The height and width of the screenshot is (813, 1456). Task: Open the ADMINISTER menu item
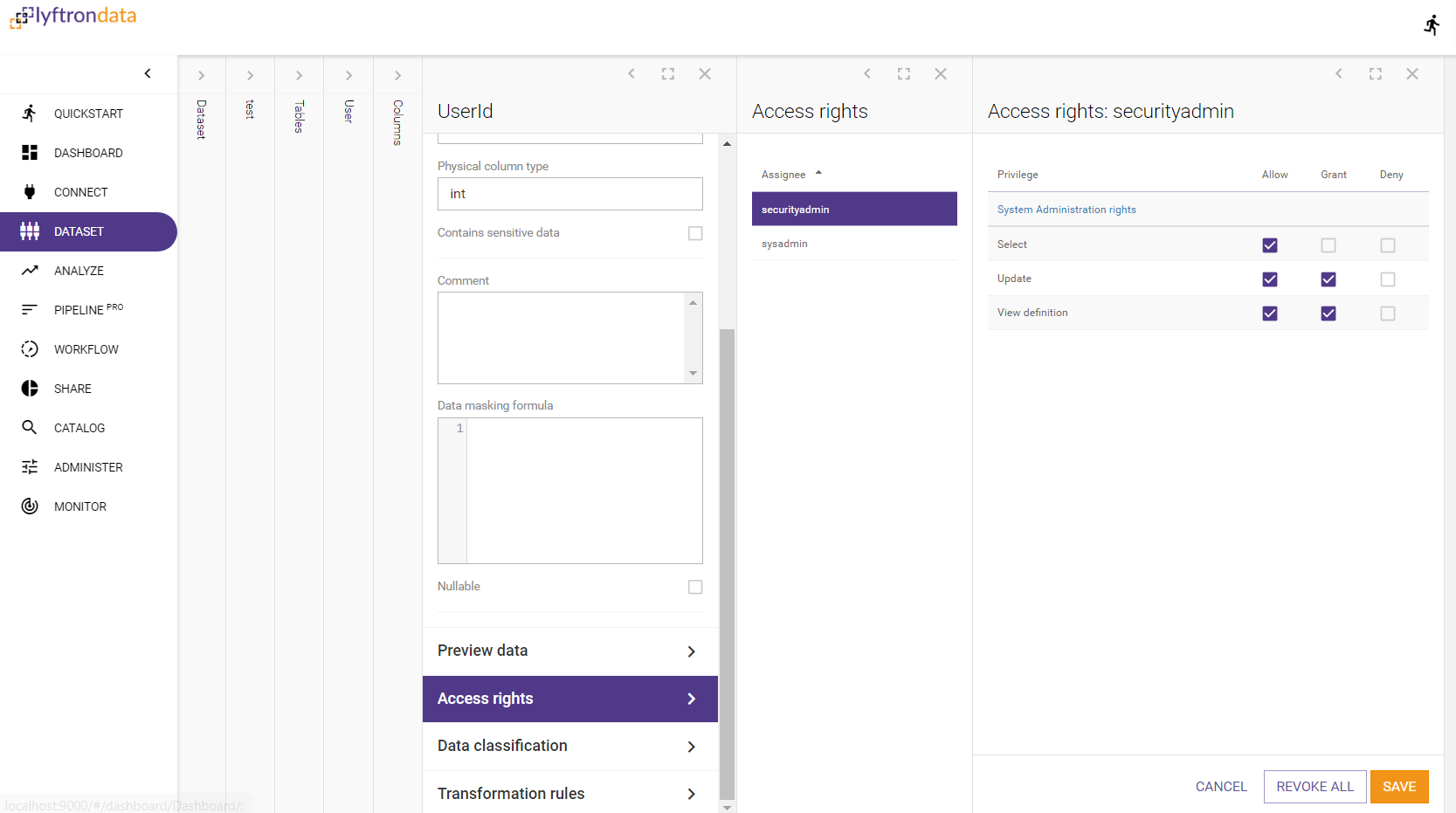pyautogui.click(x=88, y=467)
